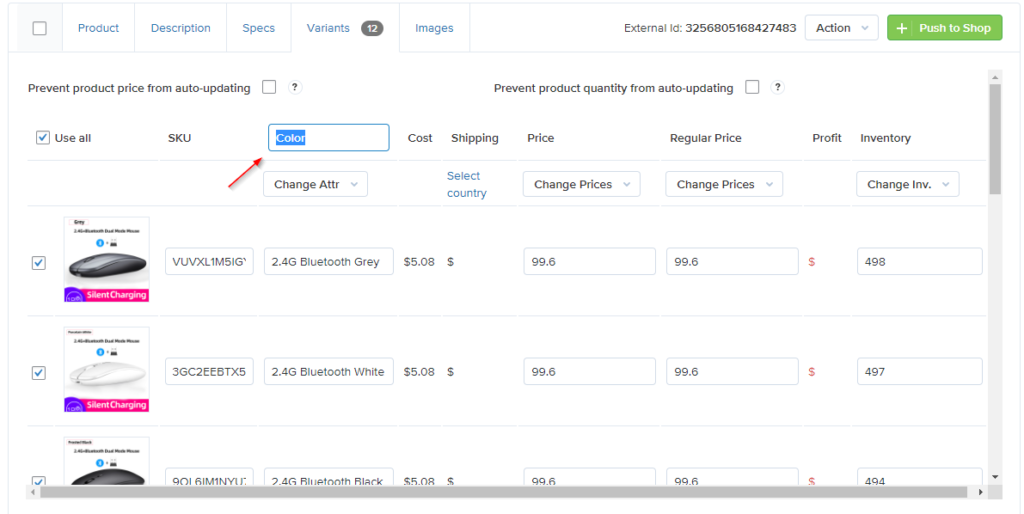Click the White mouse variant thumbnail
1024x514 pixels.
click(106, 370)
